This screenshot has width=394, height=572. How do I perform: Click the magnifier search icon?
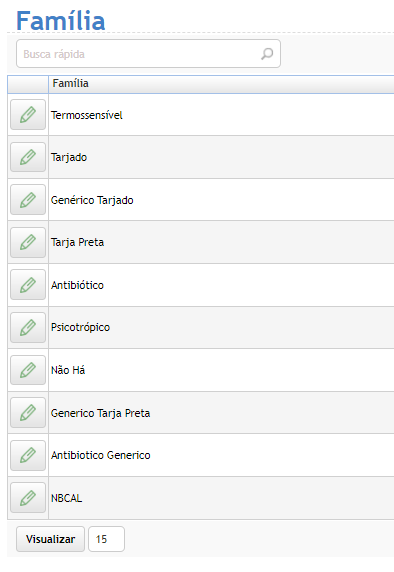267,54
